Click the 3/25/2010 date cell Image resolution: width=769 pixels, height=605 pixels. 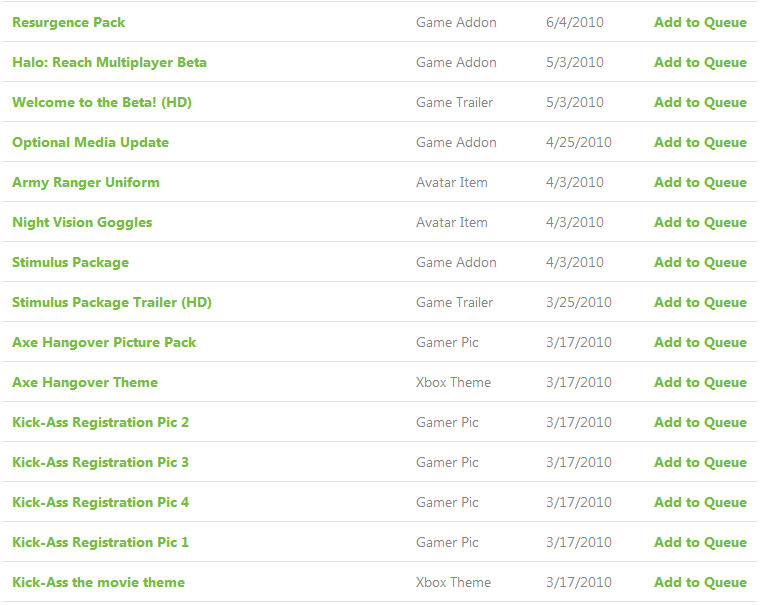pyautogui.click(x=579, y=302)
